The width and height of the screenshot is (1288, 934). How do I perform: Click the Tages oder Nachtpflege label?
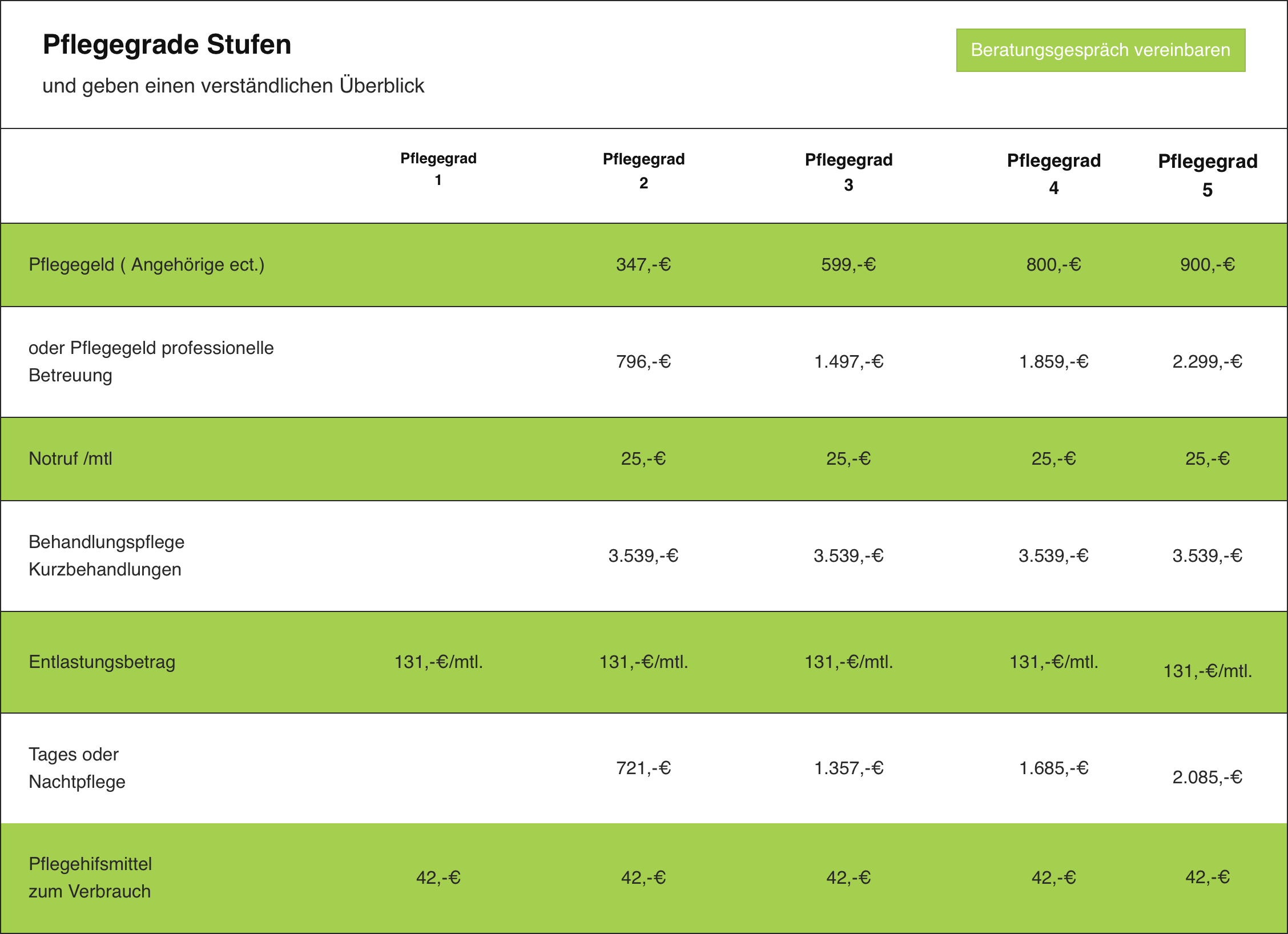point(77,768)
